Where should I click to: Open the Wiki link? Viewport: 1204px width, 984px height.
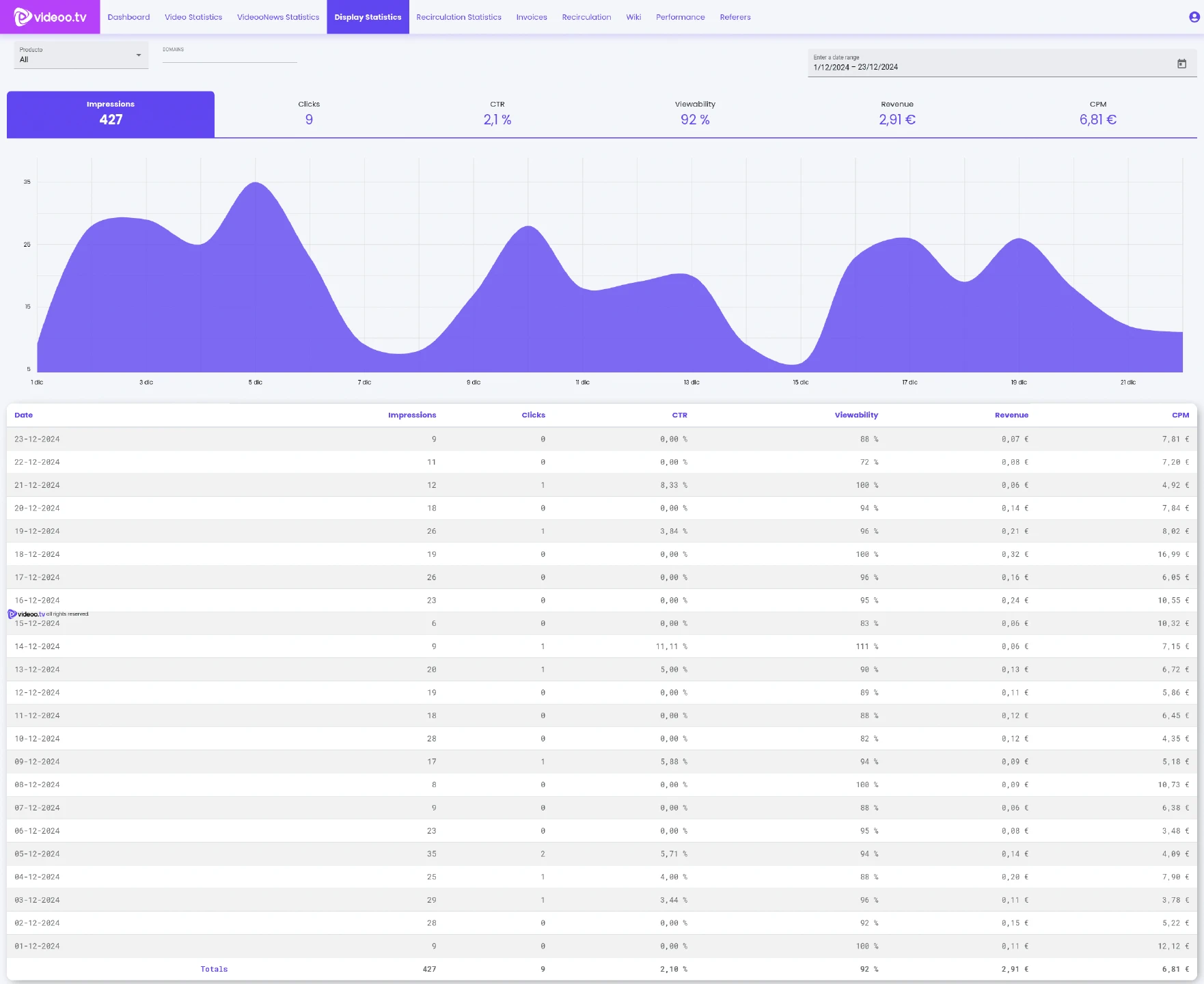point(633,17)
